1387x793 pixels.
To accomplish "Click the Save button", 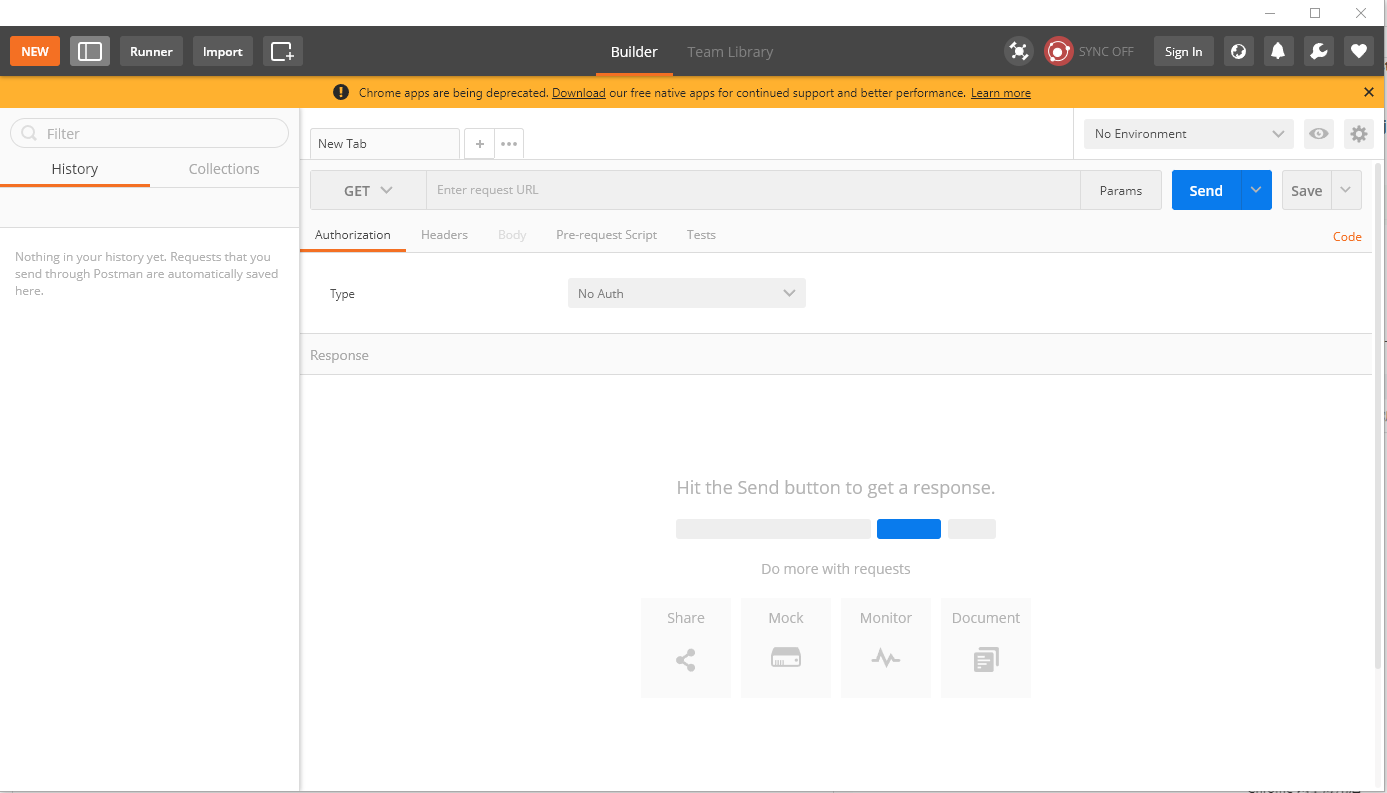I will [x=1306, y=190].
